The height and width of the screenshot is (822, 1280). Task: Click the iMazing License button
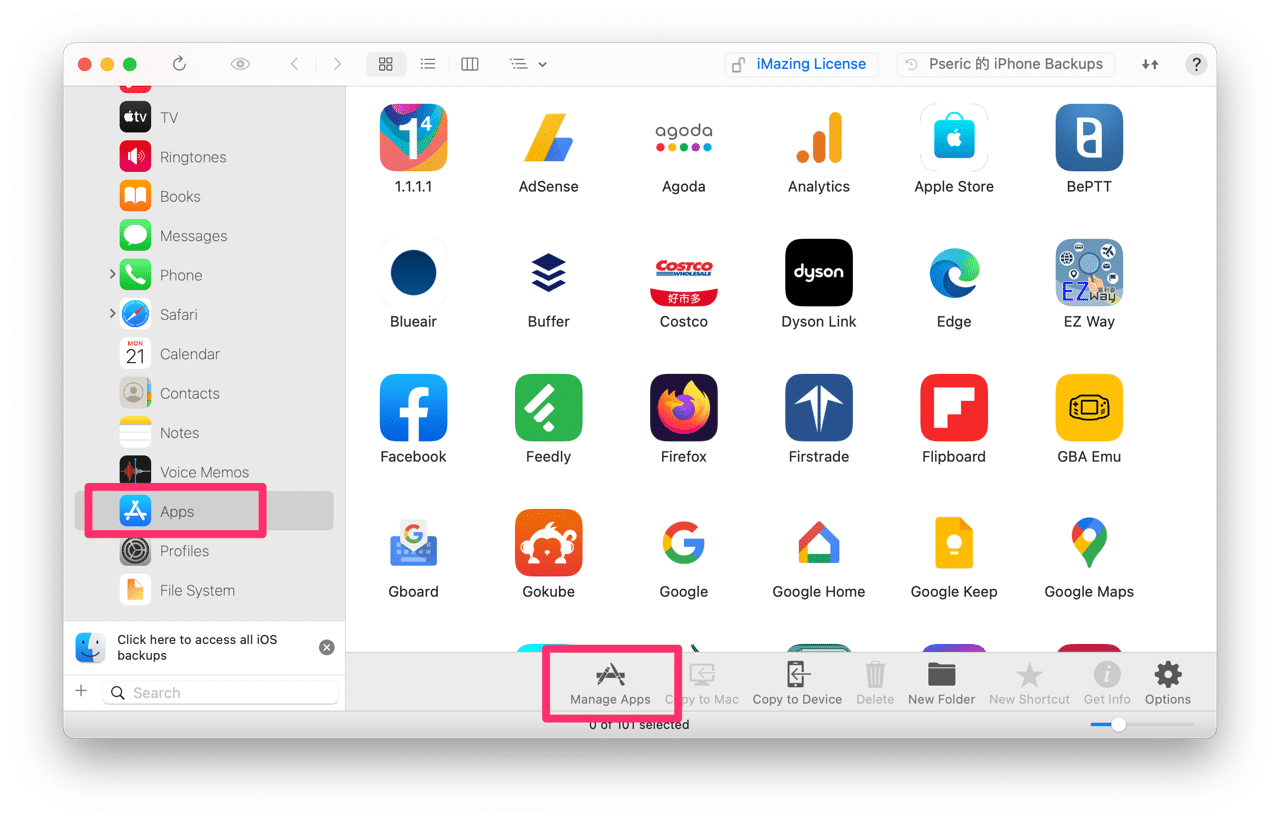point(801,64)
